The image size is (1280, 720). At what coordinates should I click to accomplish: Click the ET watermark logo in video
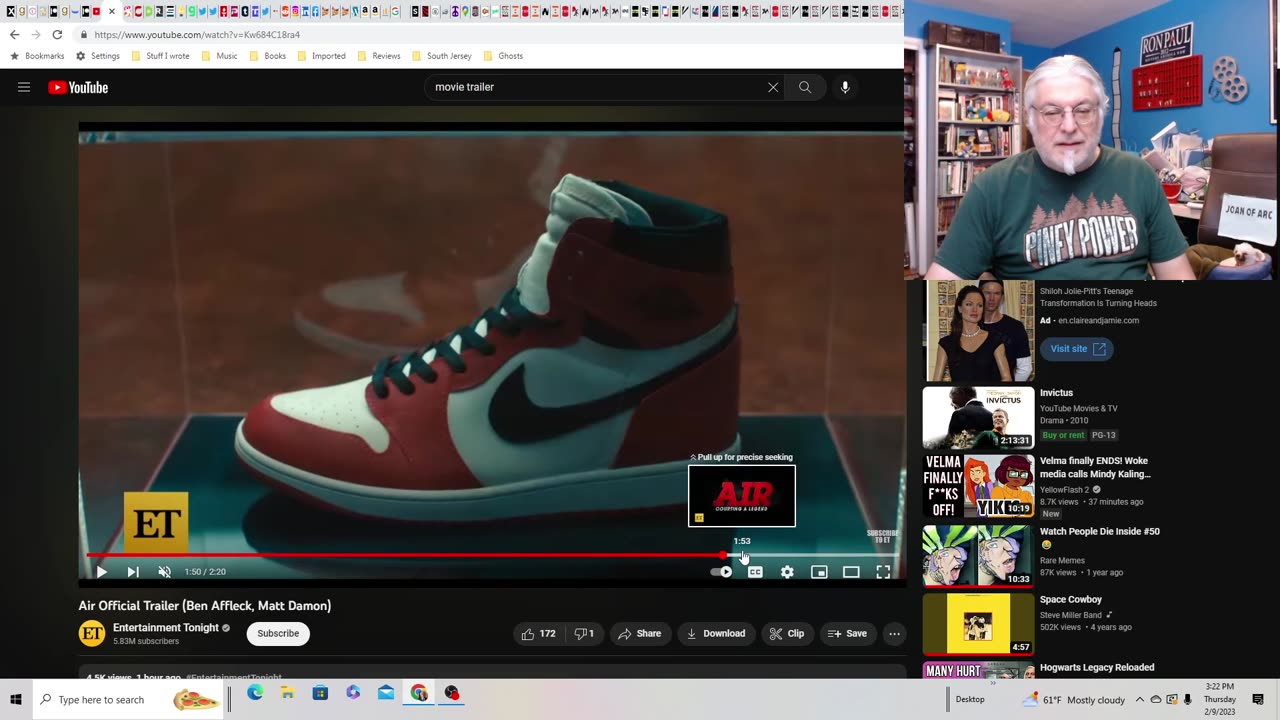[156, 523]
